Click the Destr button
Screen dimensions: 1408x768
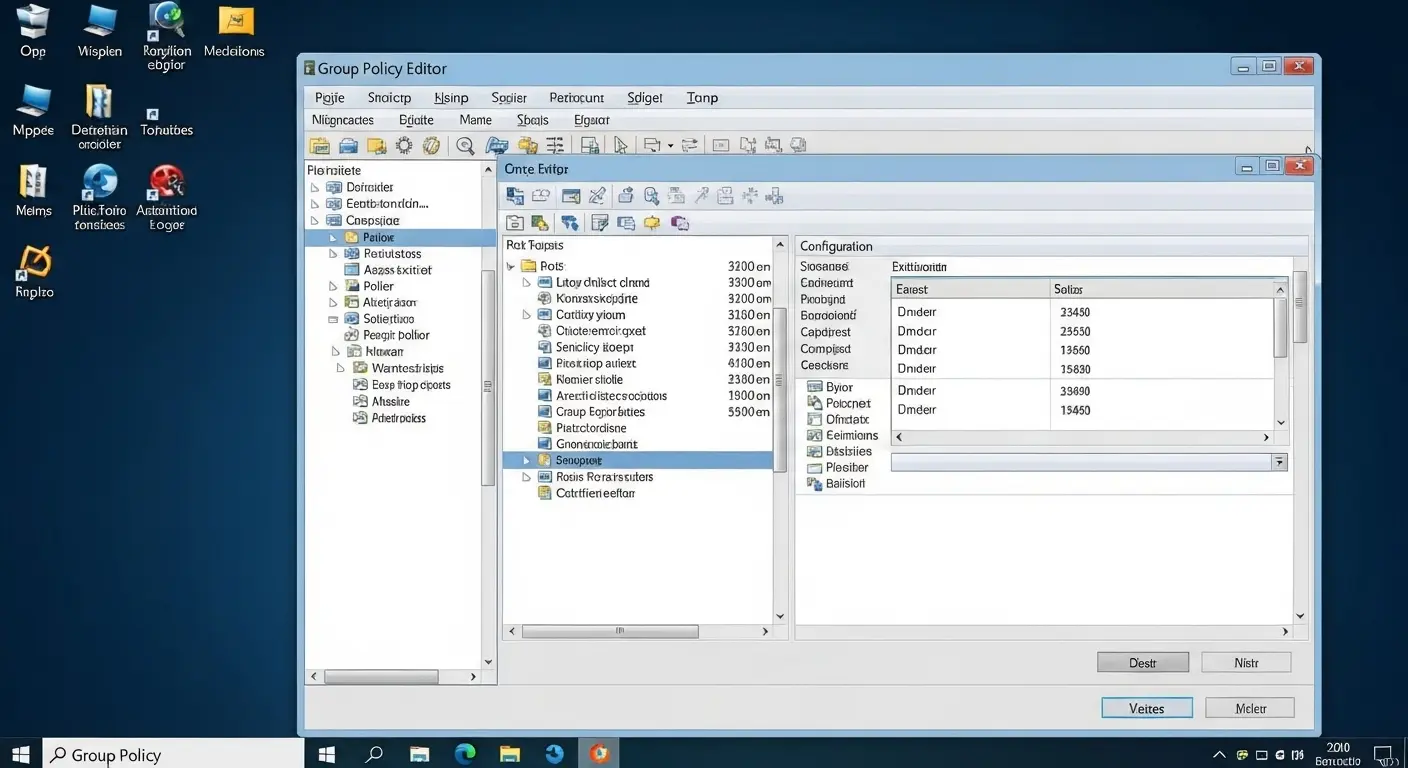[1143, 662]
